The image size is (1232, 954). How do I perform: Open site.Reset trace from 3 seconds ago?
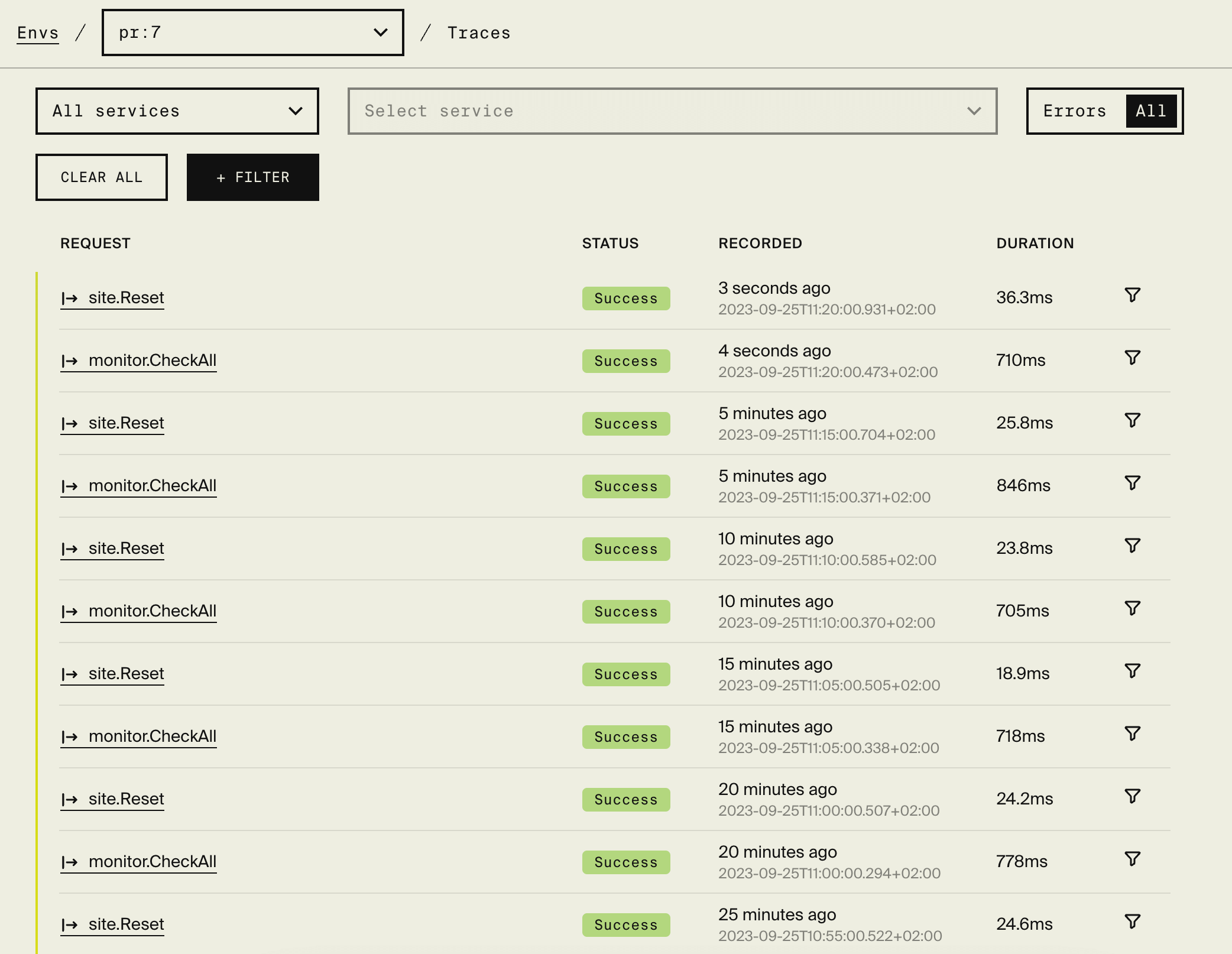pos(112,298)
